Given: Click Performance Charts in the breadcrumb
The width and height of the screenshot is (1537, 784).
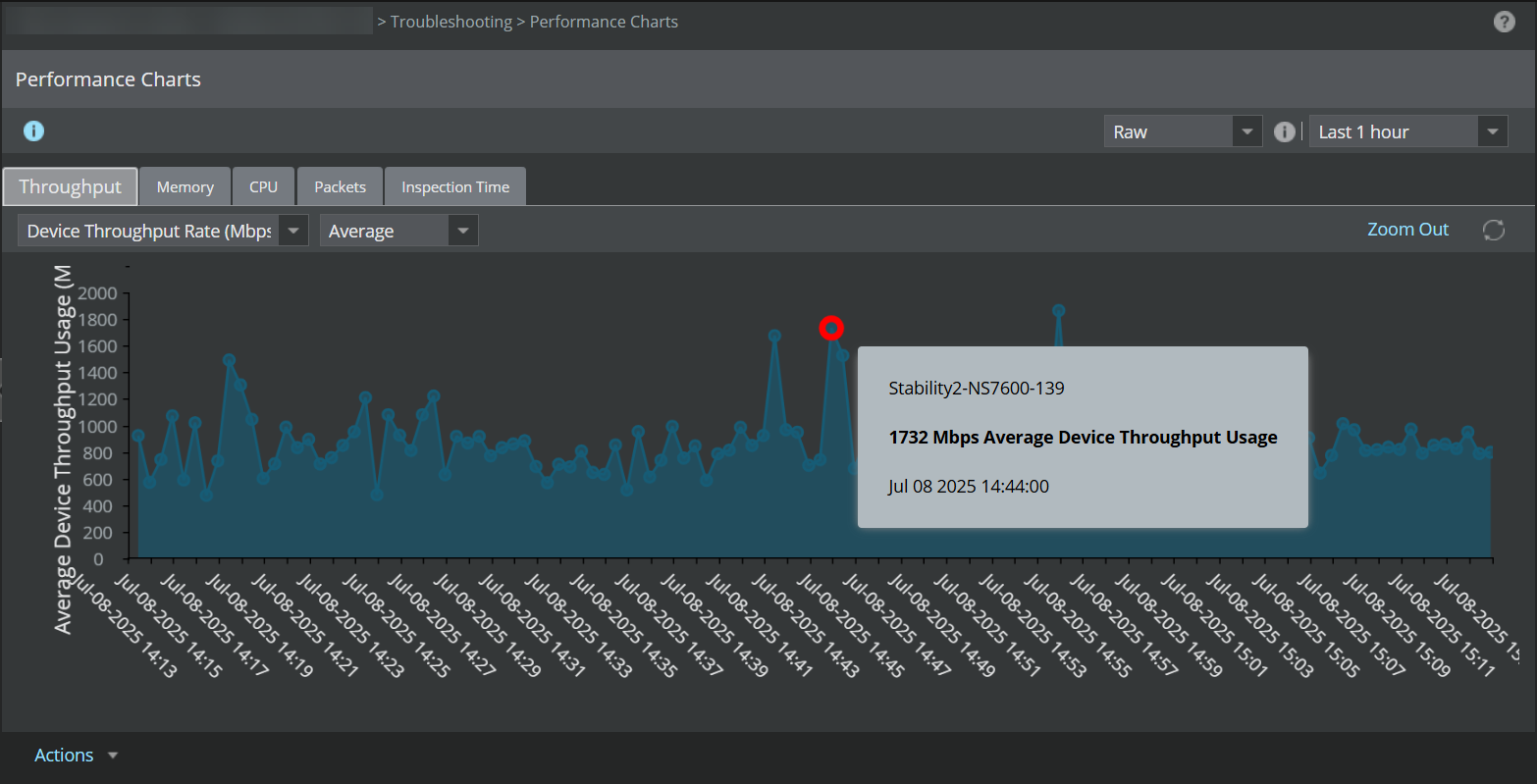Looking at the screenshot, I should point(604,22).
